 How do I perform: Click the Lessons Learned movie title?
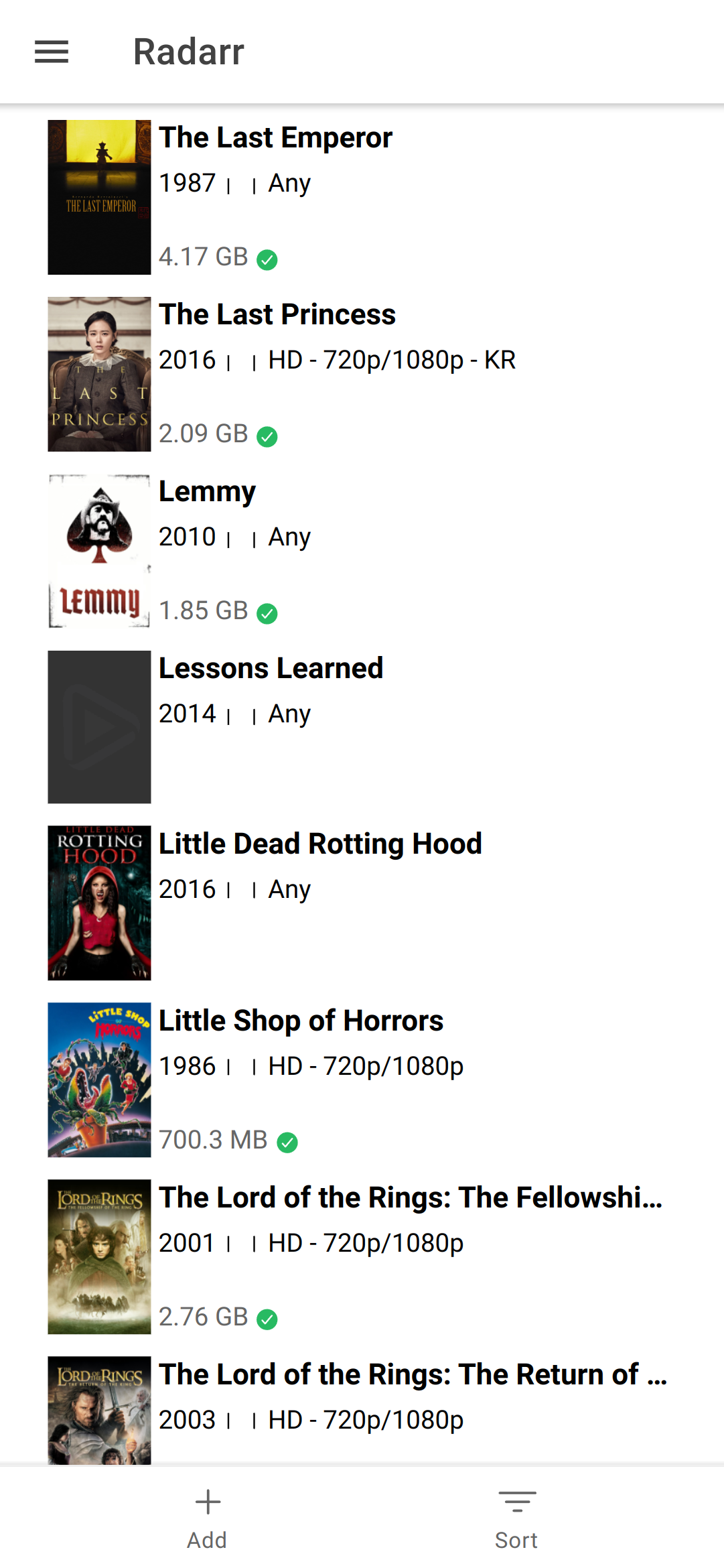(x=271, y=668)
